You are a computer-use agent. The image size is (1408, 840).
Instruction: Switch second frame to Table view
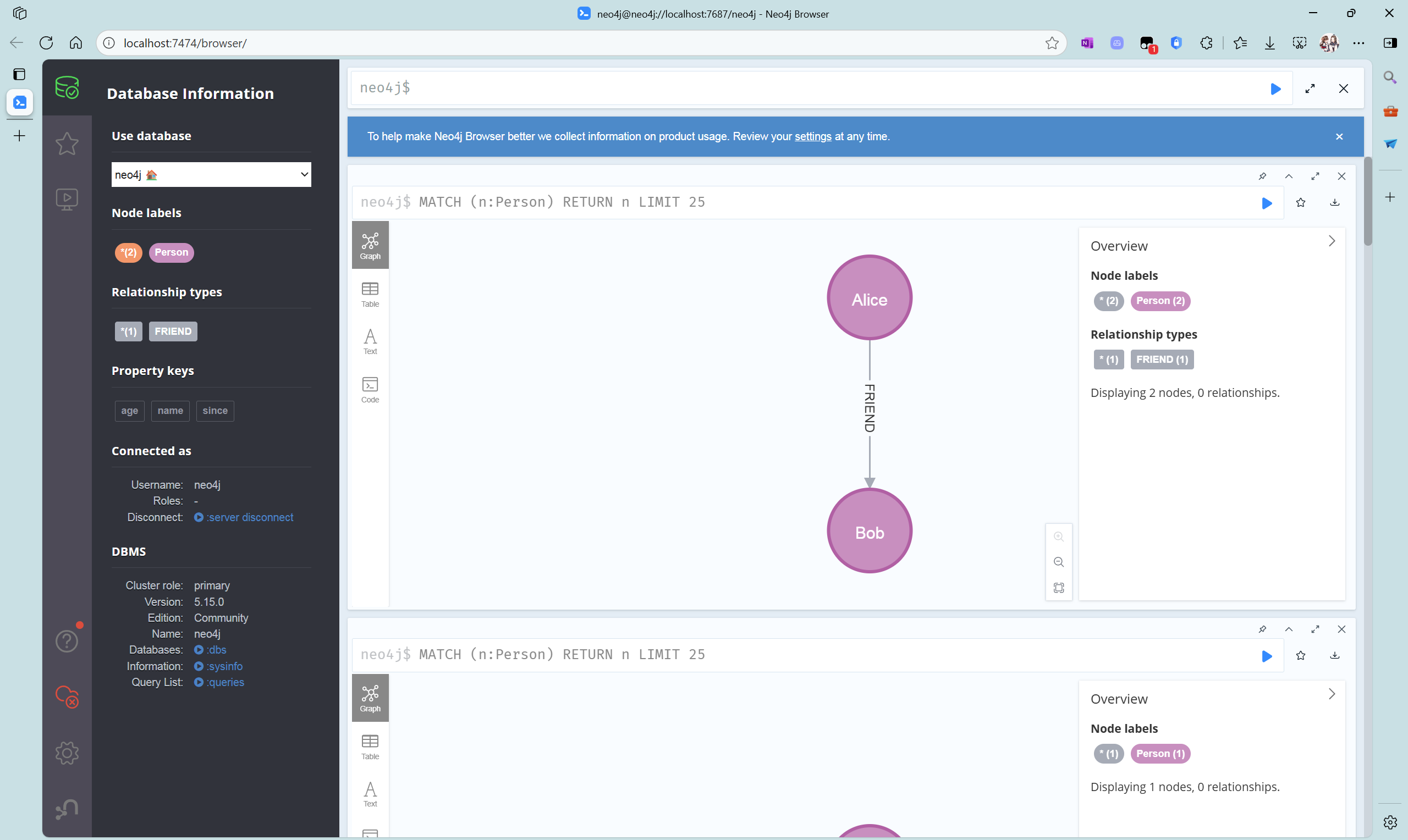click(370, 747)
